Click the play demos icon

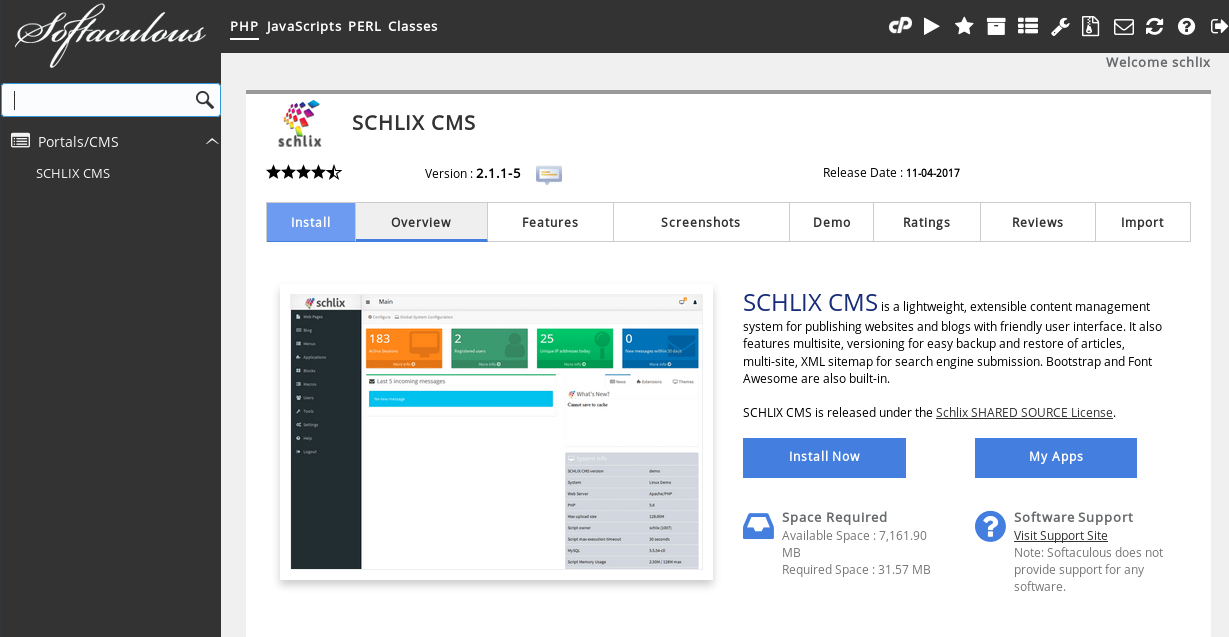click(x=931, y=27)
